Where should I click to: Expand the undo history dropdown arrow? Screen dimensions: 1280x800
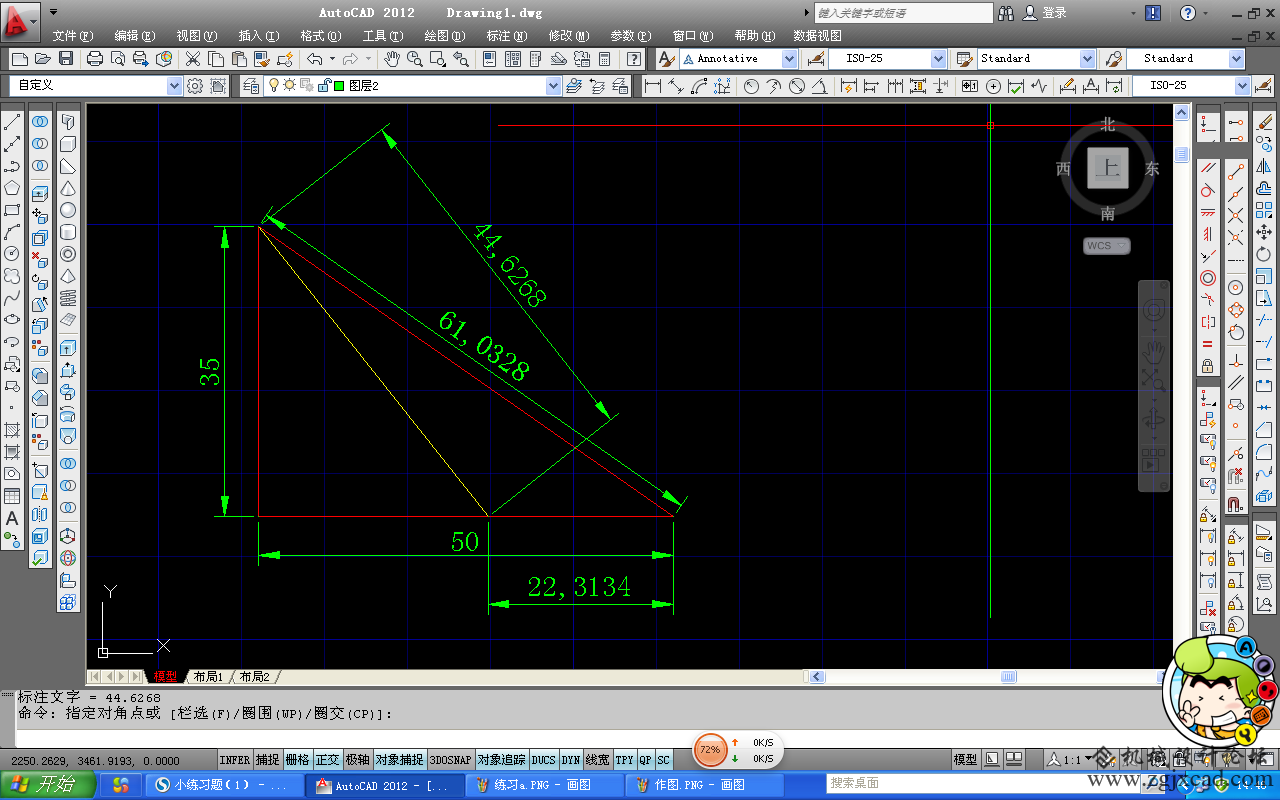coord(332,59)
